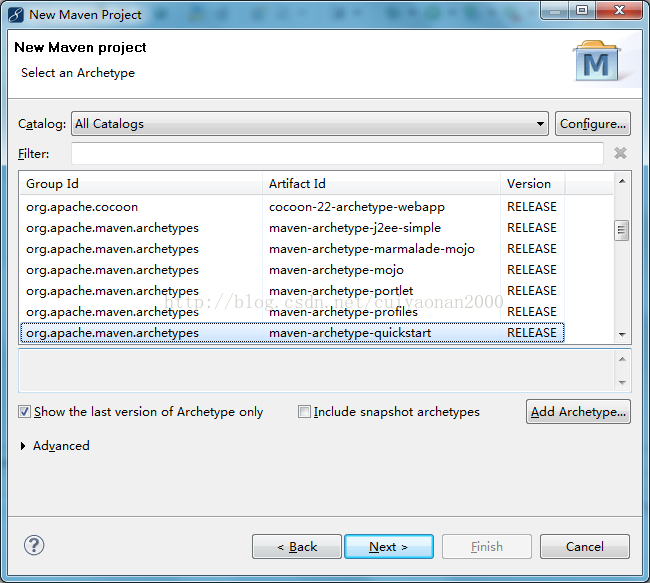Click the Version column header
This screenshot has height=583, width=650.
[x=530, y=183]
